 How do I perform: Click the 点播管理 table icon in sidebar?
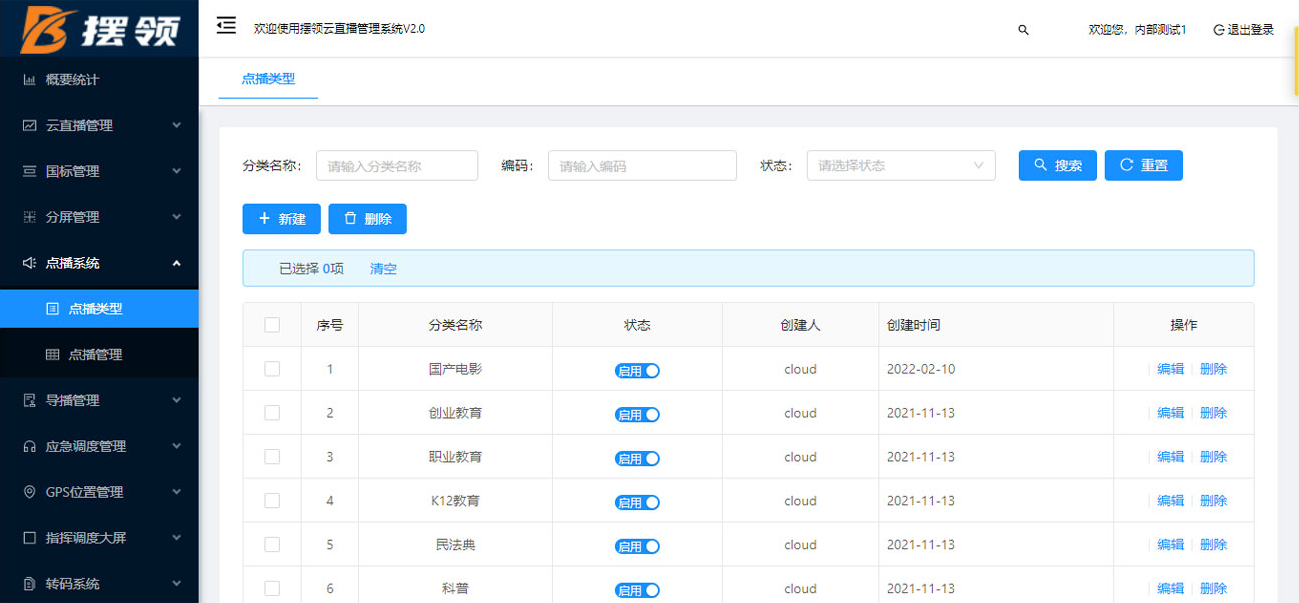point(53,355)
